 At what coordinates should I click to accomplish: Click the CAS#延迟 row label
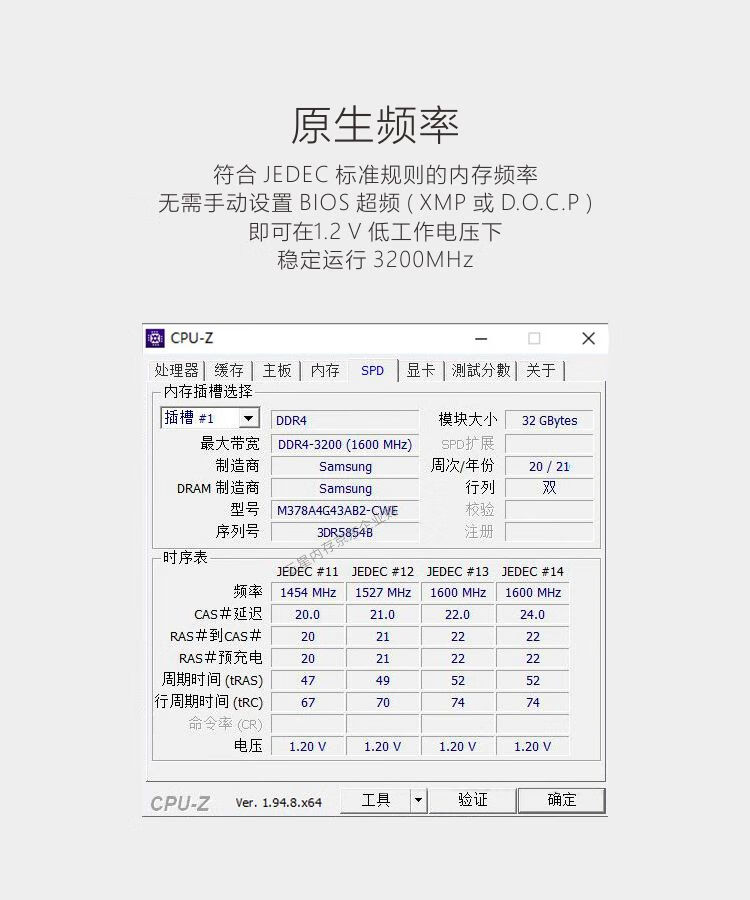(x=228, y=614)
